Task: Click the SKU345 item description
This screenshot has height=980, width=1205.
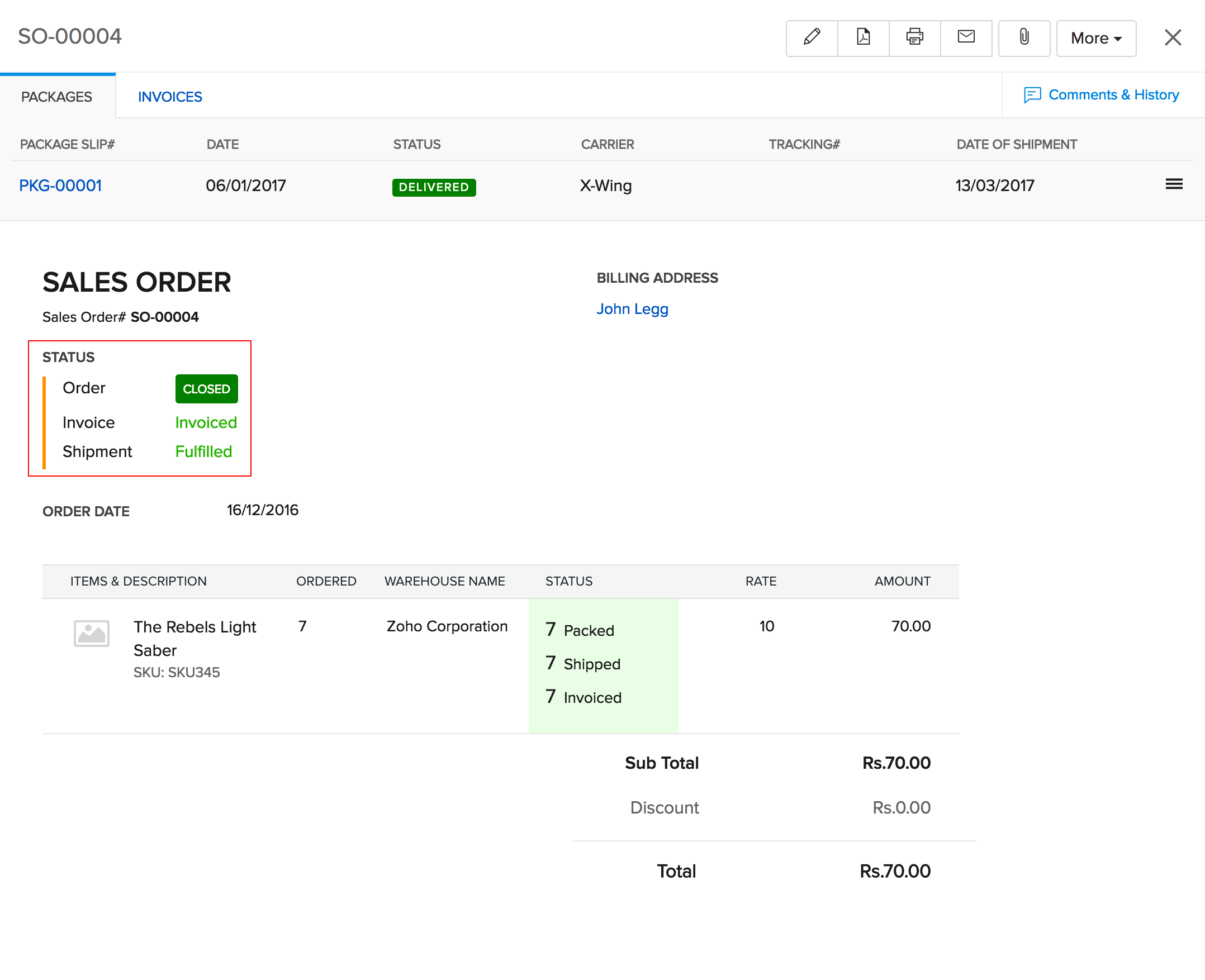Action: [x=177, y=672]
